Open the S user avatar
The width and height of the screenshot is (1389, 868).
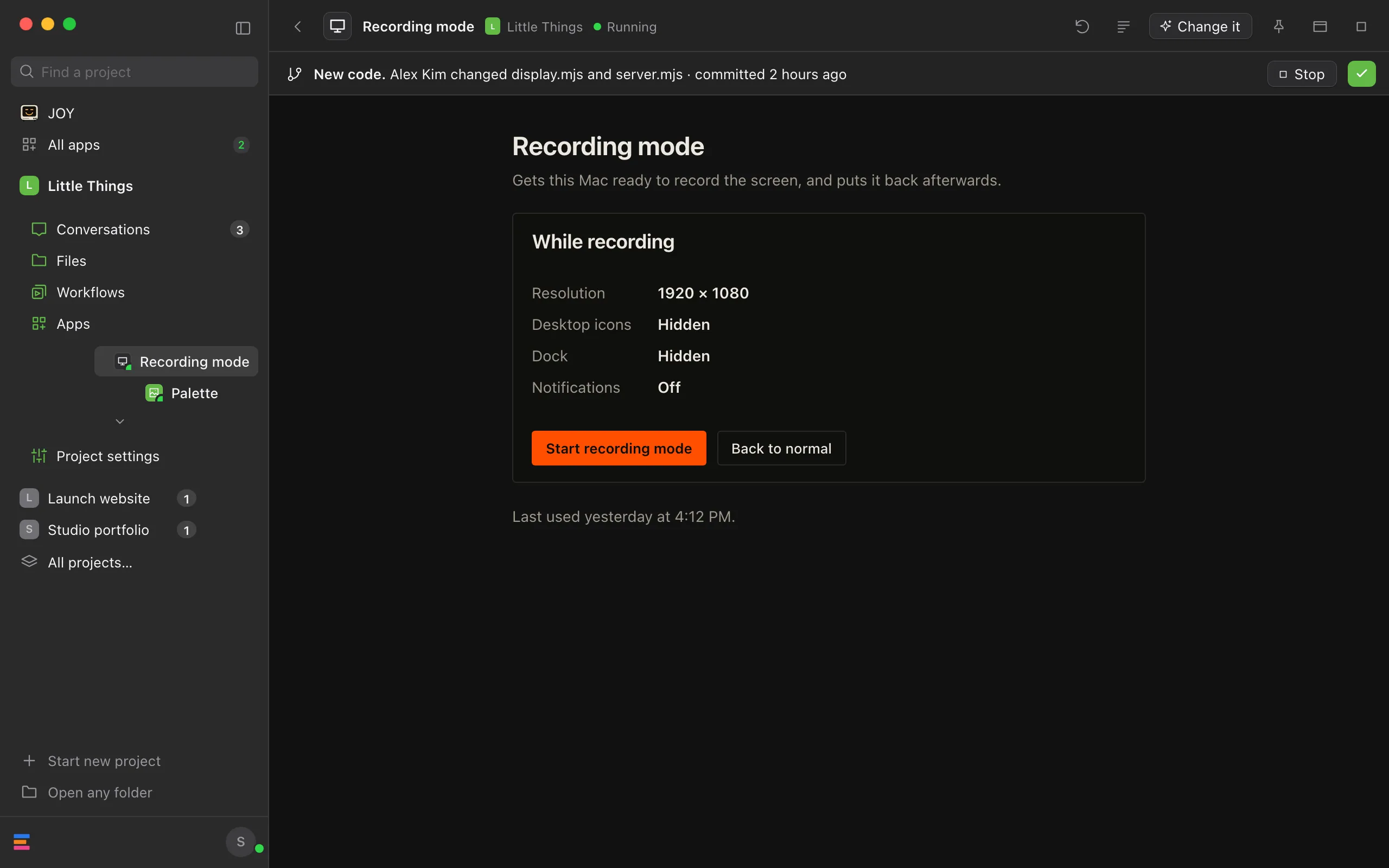(x=241, y=841)
